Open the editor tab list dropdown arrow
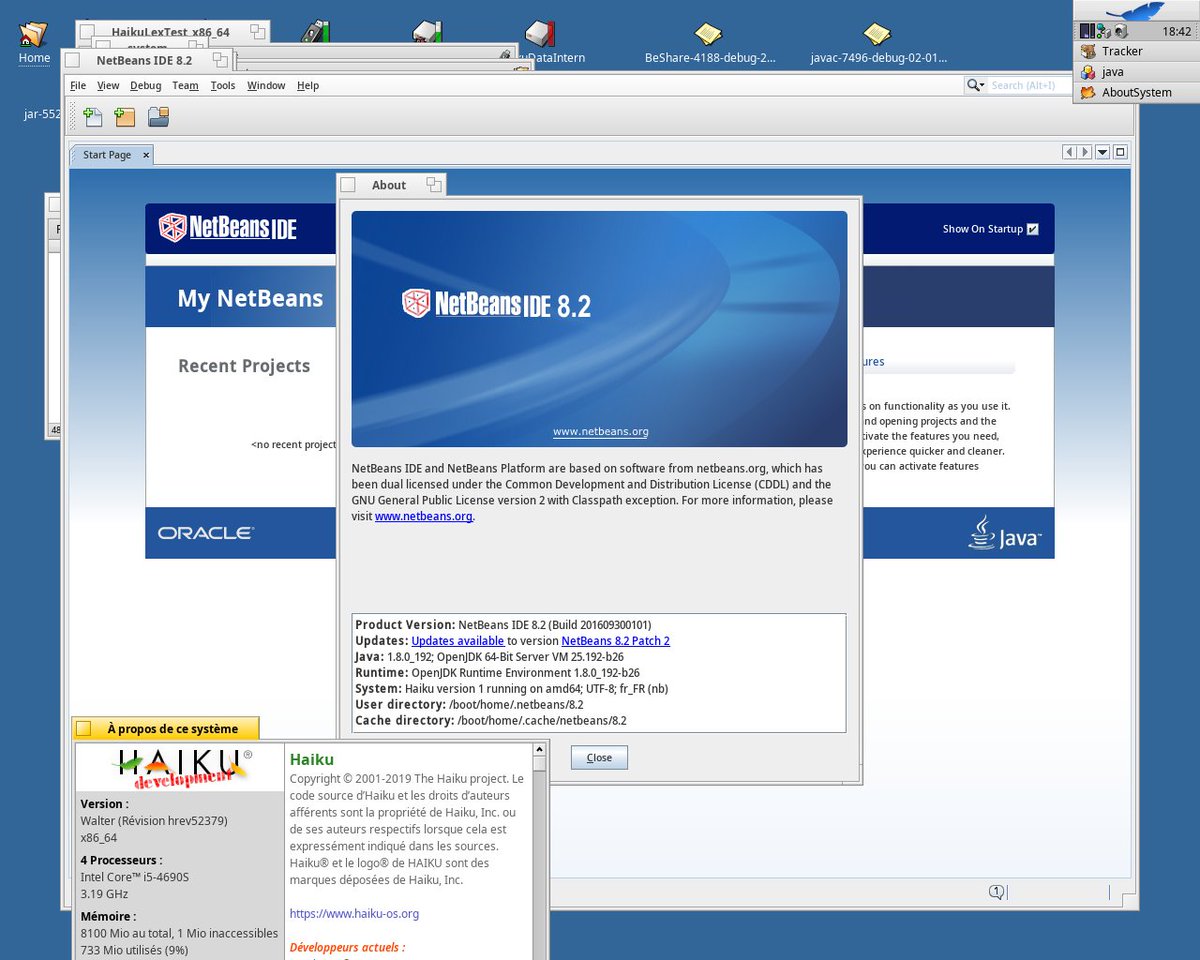This screenshot has height=960, width=1200. pyautogui.click(x=1101, y=151)
